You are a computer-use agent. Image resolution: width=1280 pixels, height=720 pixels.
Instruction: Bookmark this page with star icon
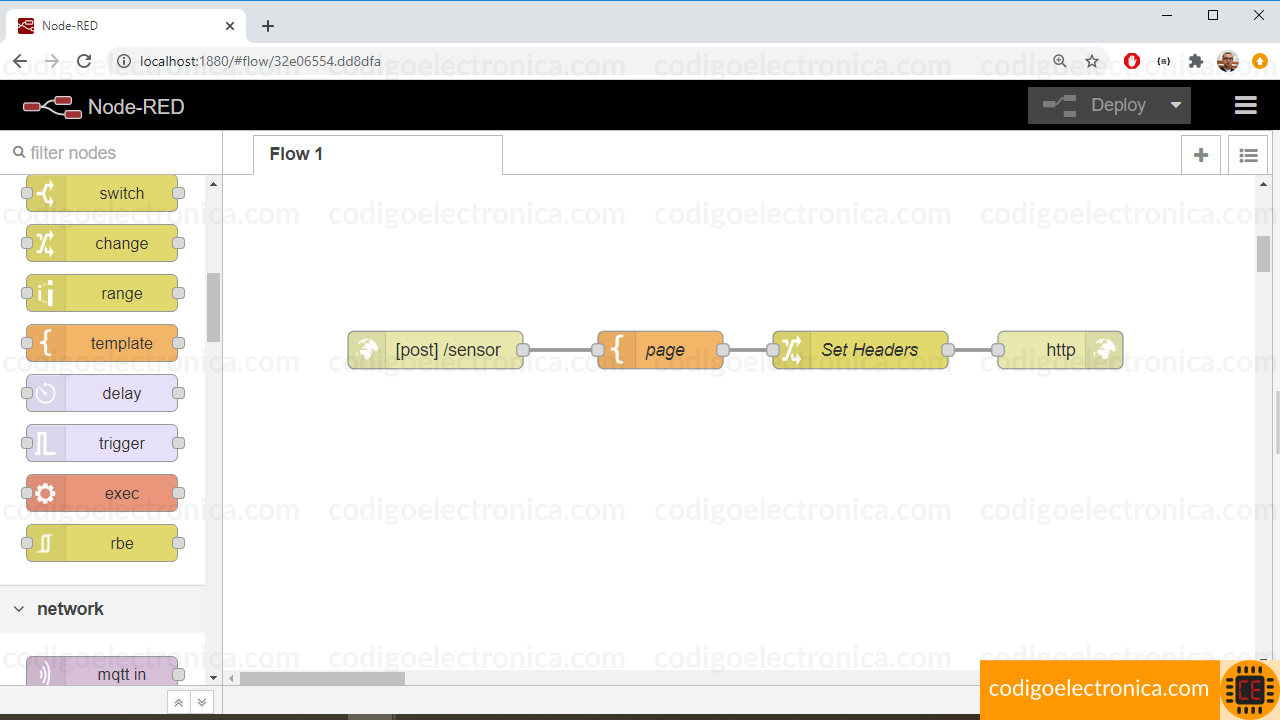click(x=1092, y=61)
